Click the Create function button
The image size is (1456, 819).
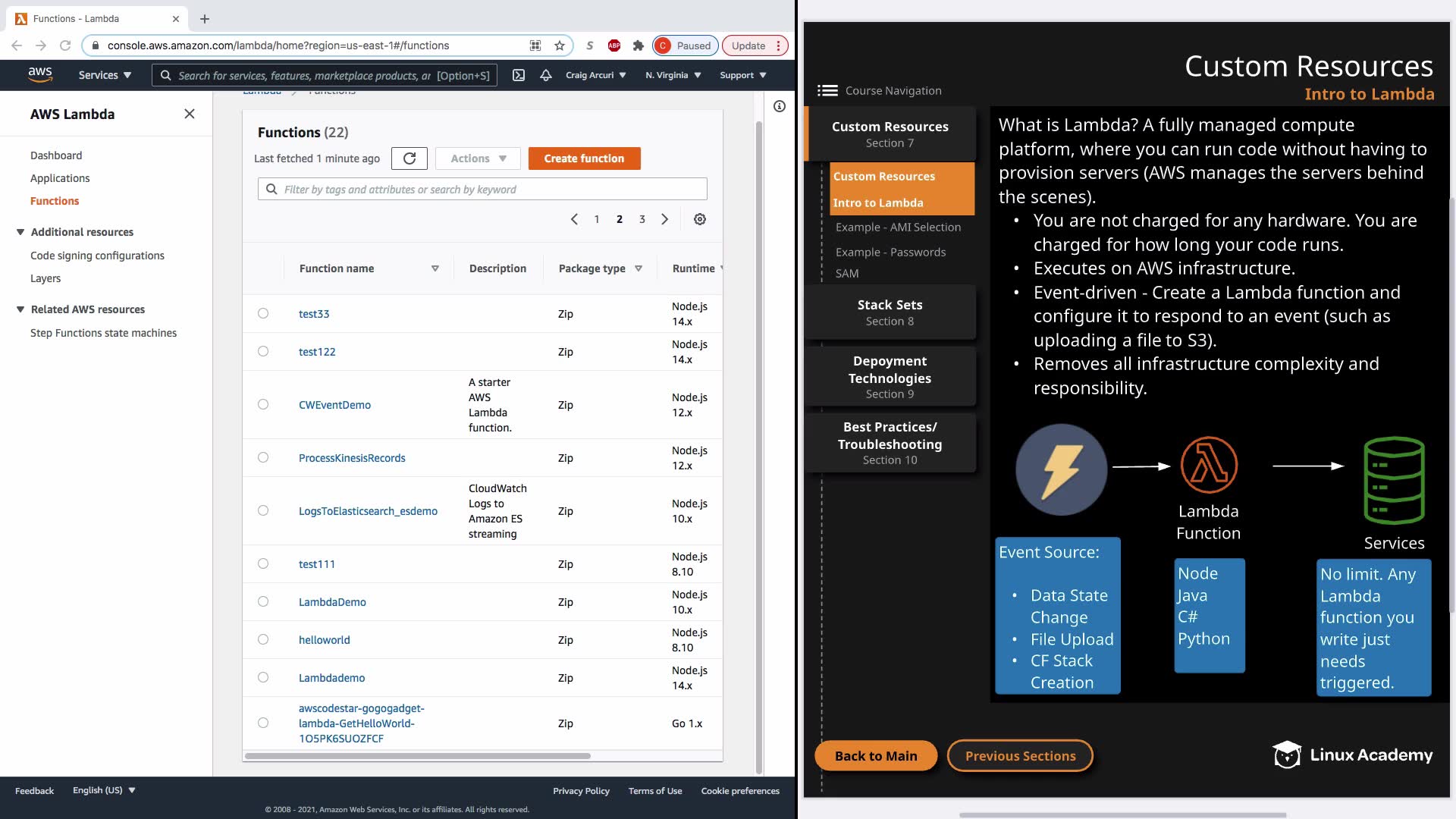point(584,158)
